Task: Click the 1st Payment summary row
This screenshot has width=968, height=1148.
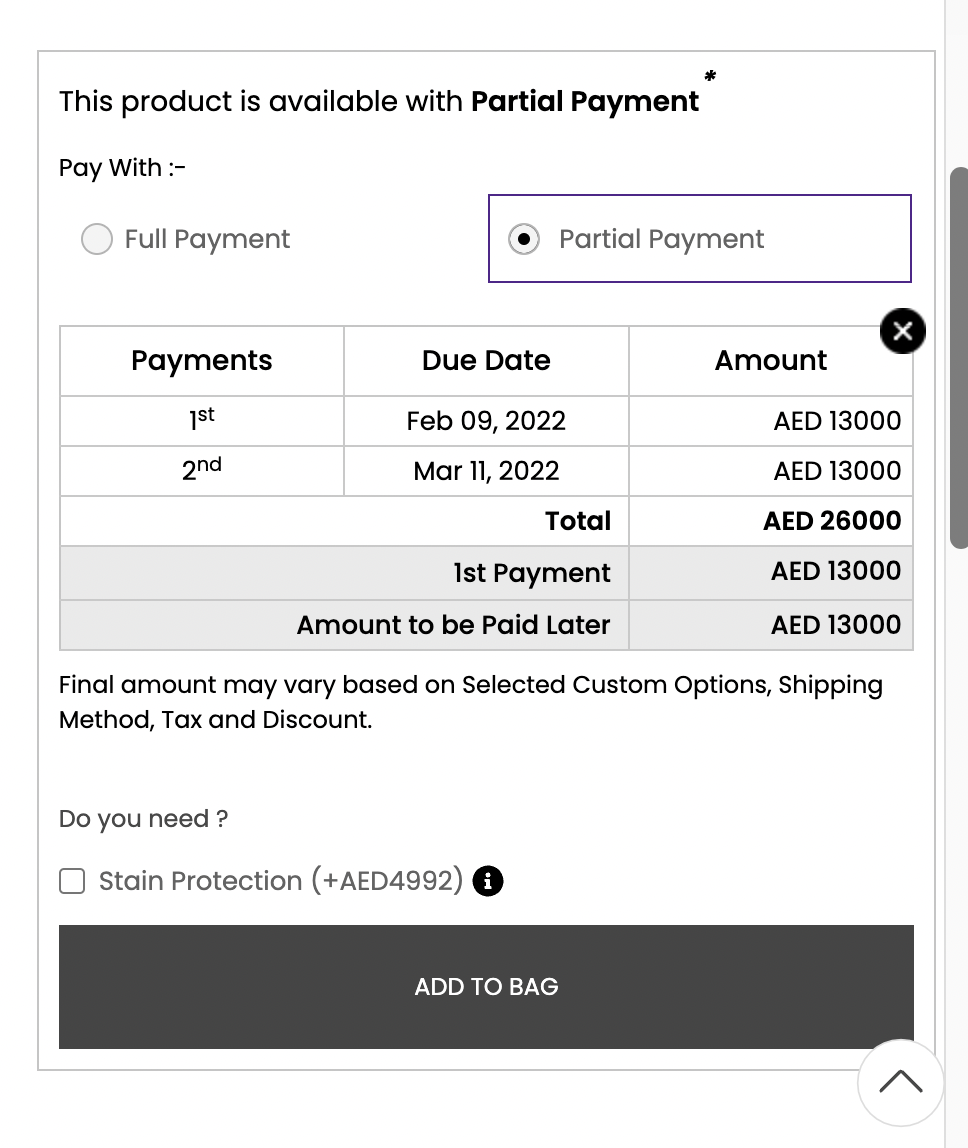Action: coord(486,573)
